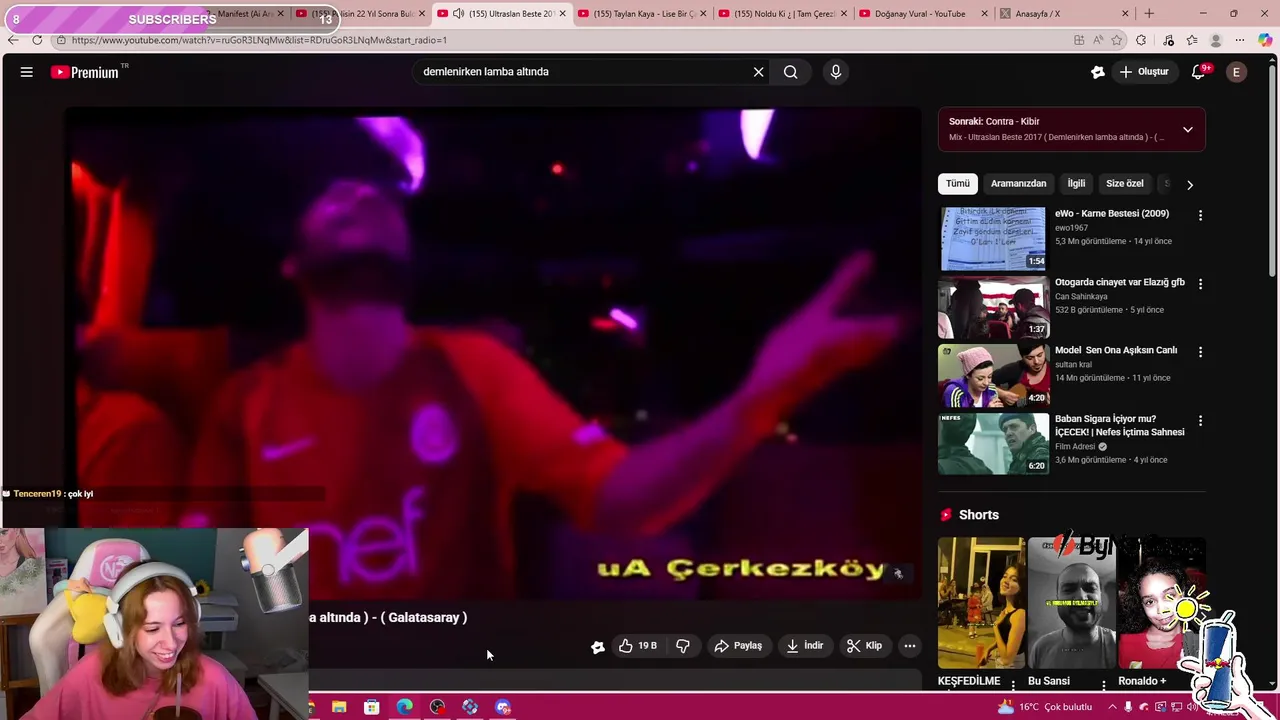1280x720 pixels.
Task: Show hidden tray icons chevron
Action: coord(1112,707)
